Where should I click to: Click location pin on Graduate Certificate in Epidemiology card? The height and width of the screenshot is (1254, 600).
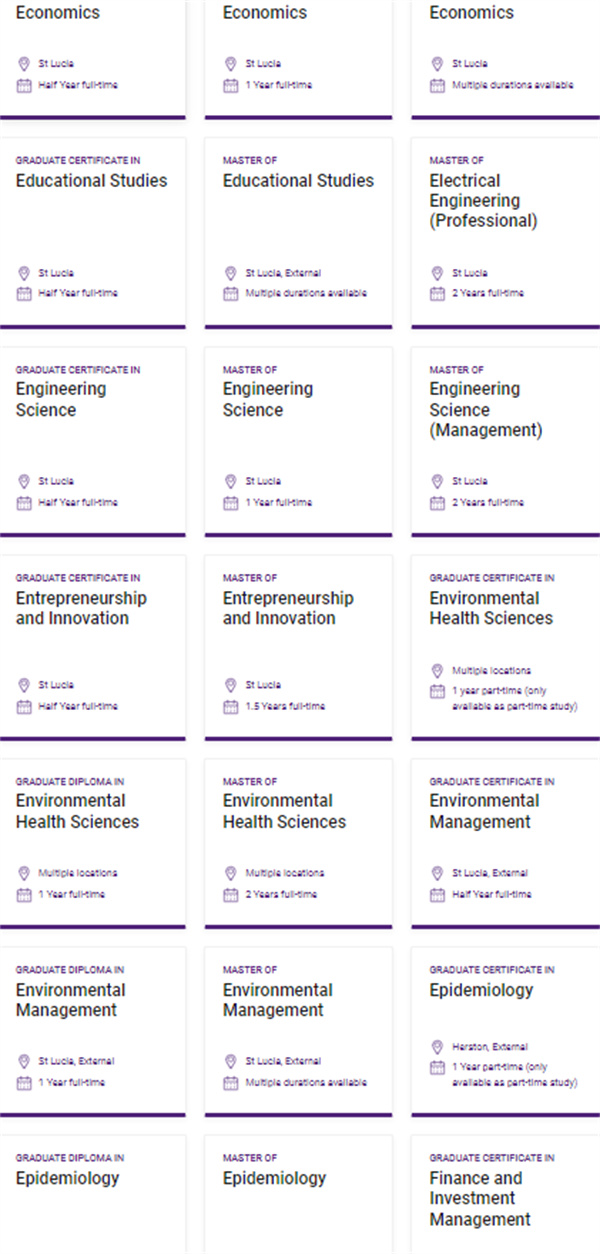pyautogui.click(x=437, y=1046)
